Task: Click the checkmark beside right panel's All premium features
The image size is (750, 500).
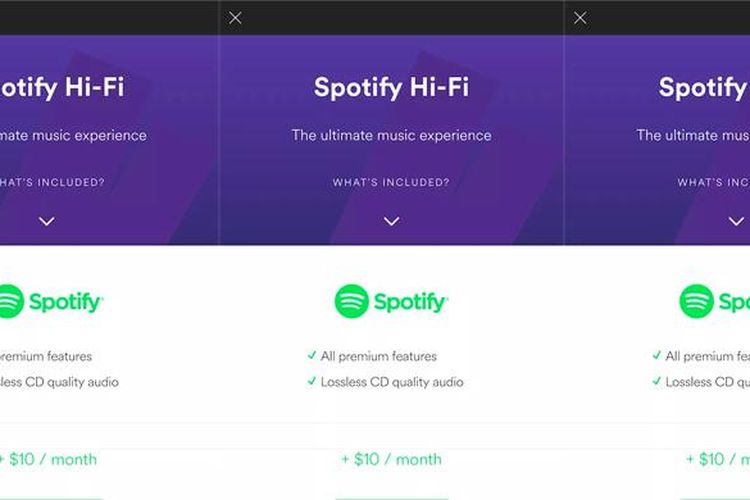Action: (657, 355)
